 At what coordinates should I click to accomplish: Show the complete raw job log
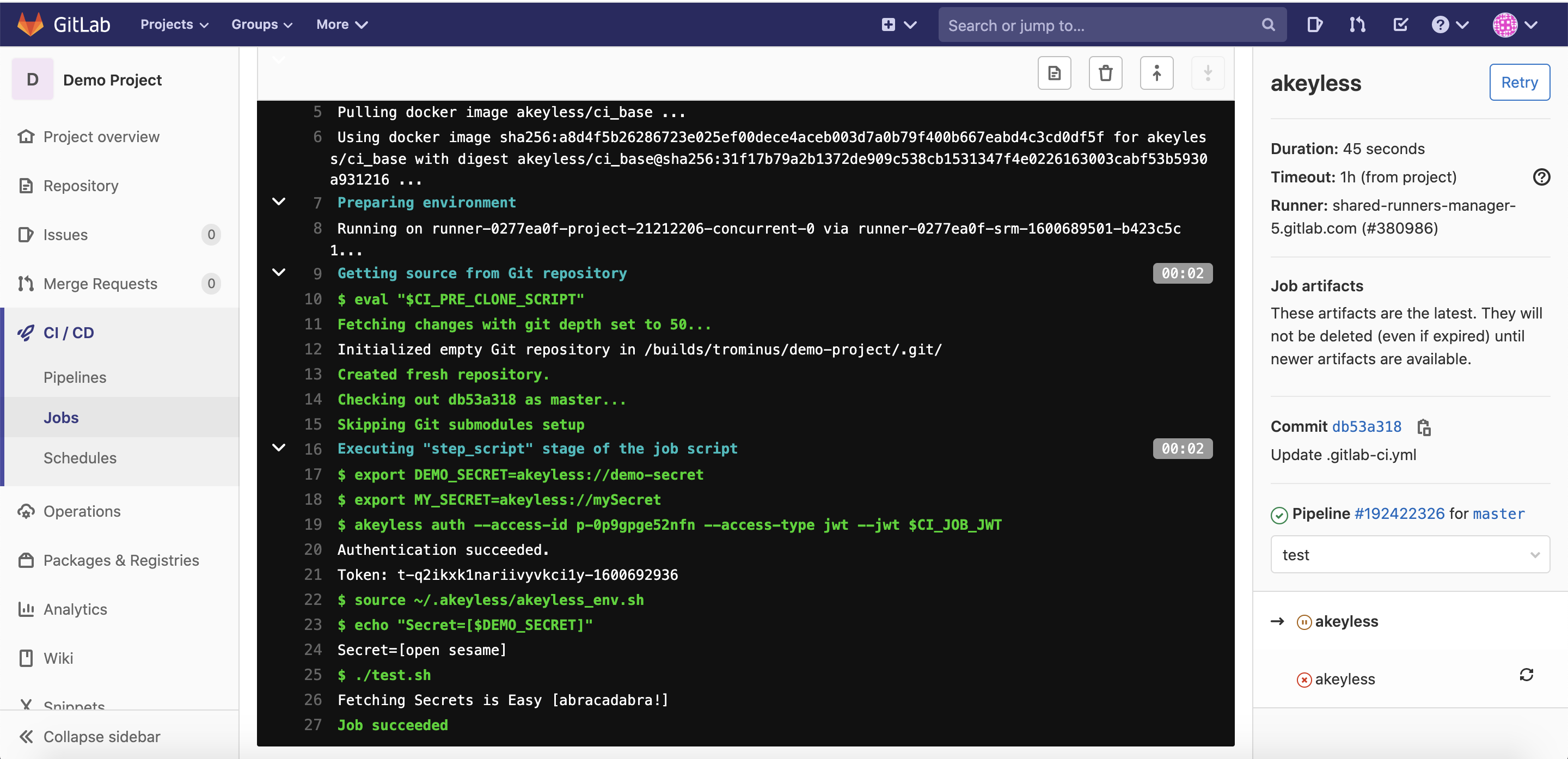(x=1054, y=74)
